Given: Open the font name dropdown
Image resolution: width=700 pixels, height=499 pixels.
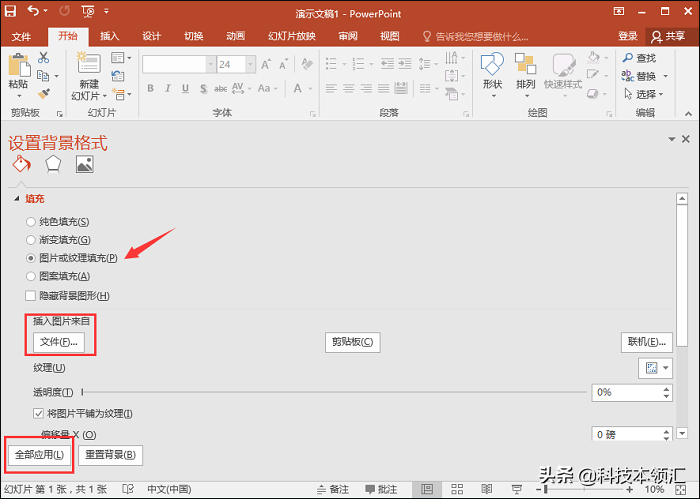Looking at the screenshot, I should 210,65.
